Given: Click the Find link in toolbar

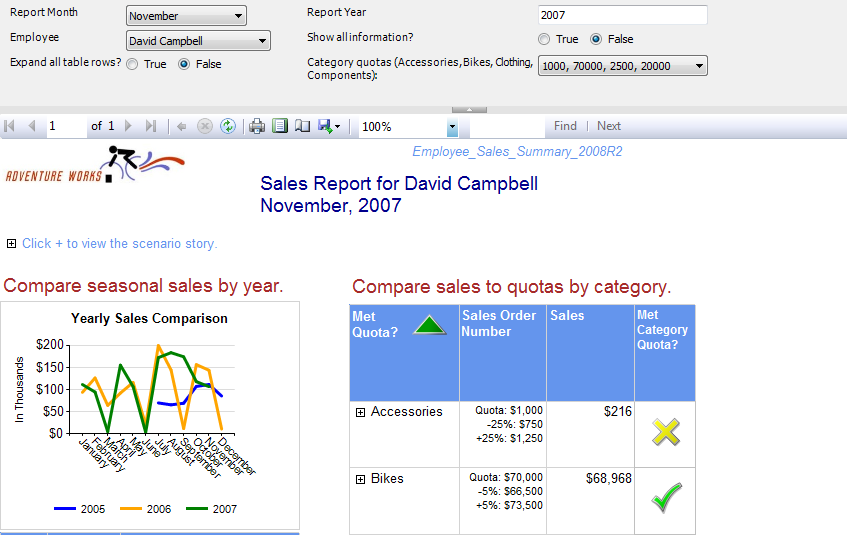Looking at the screenshot, I should 565,126.
